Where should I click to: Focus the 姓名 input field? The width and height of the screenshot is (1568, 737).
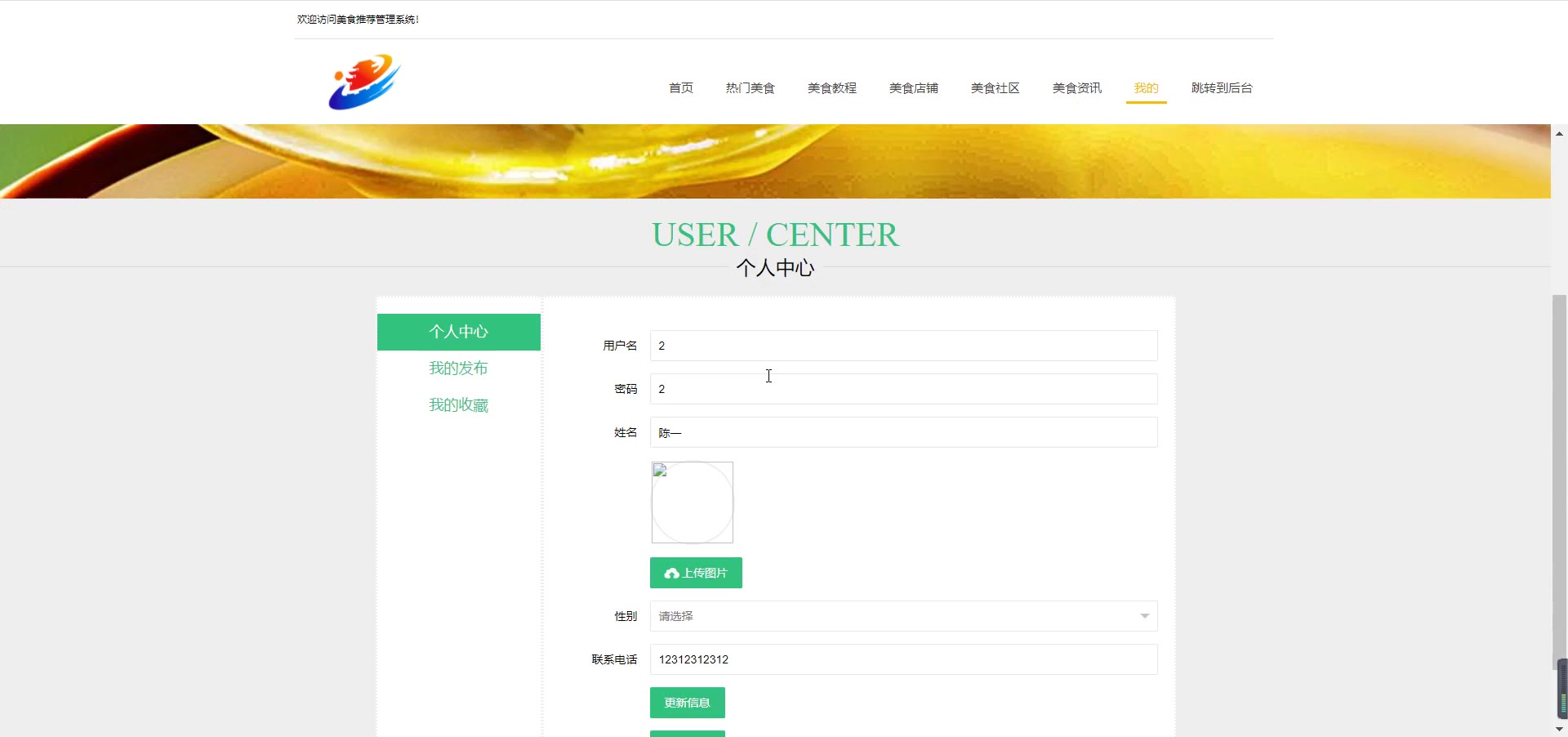tap(903, 432)
